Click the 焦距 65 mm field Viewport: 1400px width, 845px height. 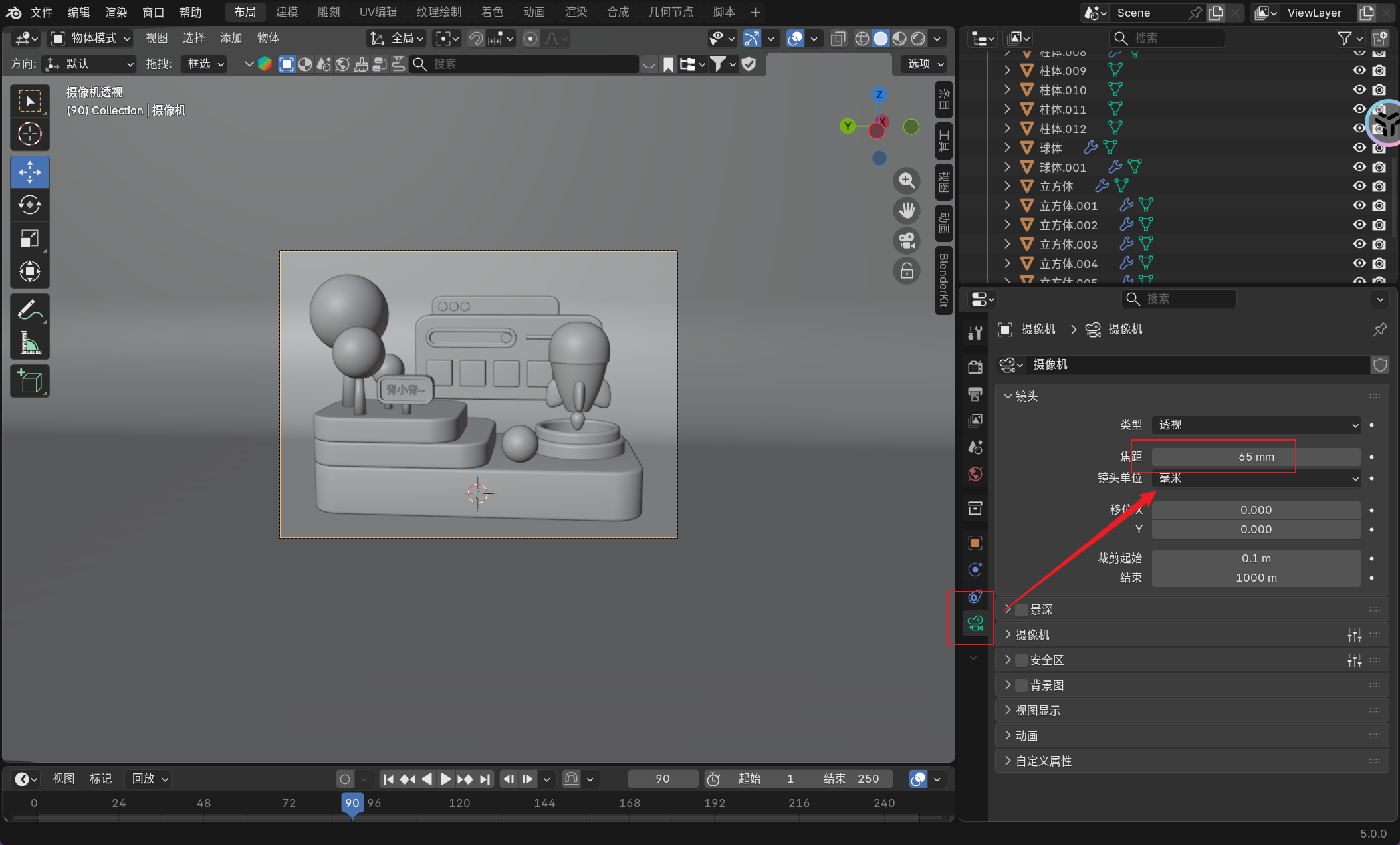point(1256,457)
